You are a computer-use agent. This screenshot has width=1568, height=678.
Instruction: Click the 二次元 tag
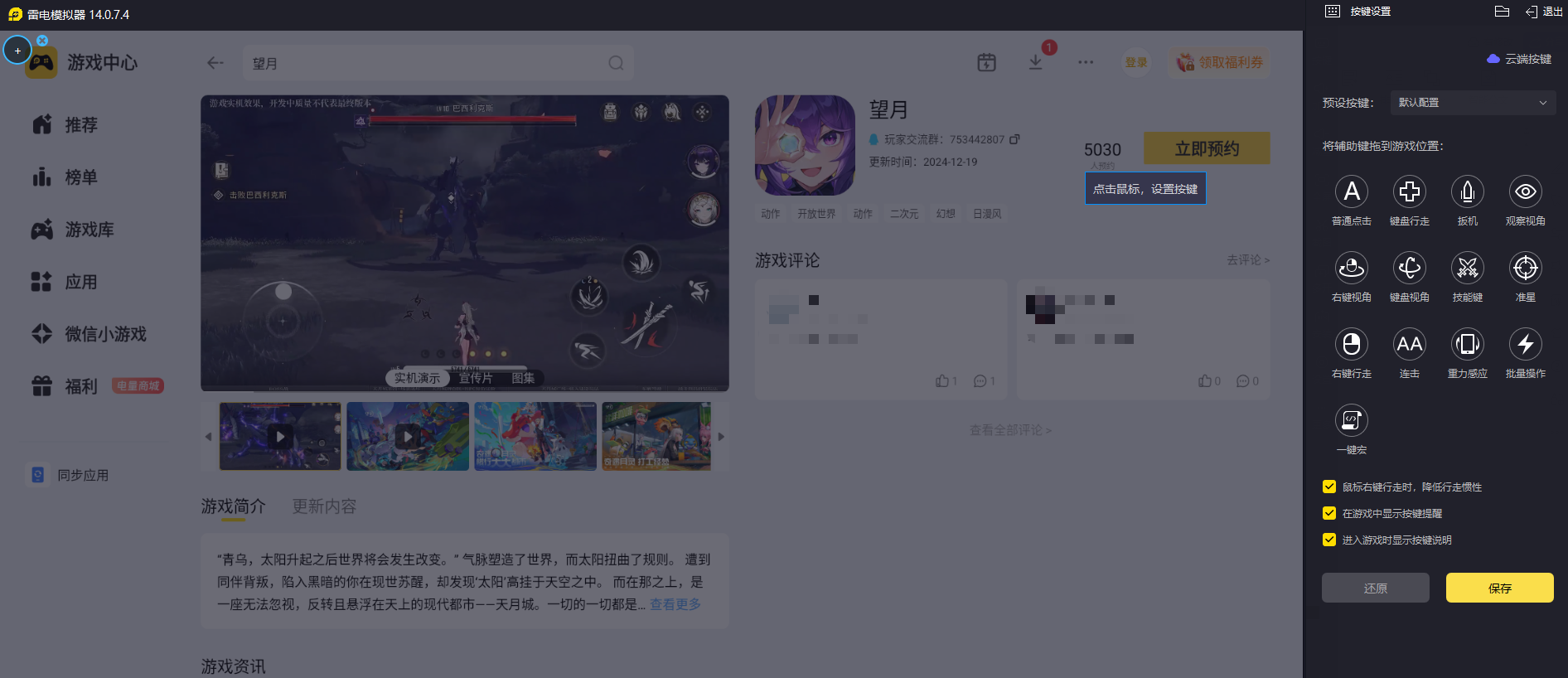[x=904, y=214]
